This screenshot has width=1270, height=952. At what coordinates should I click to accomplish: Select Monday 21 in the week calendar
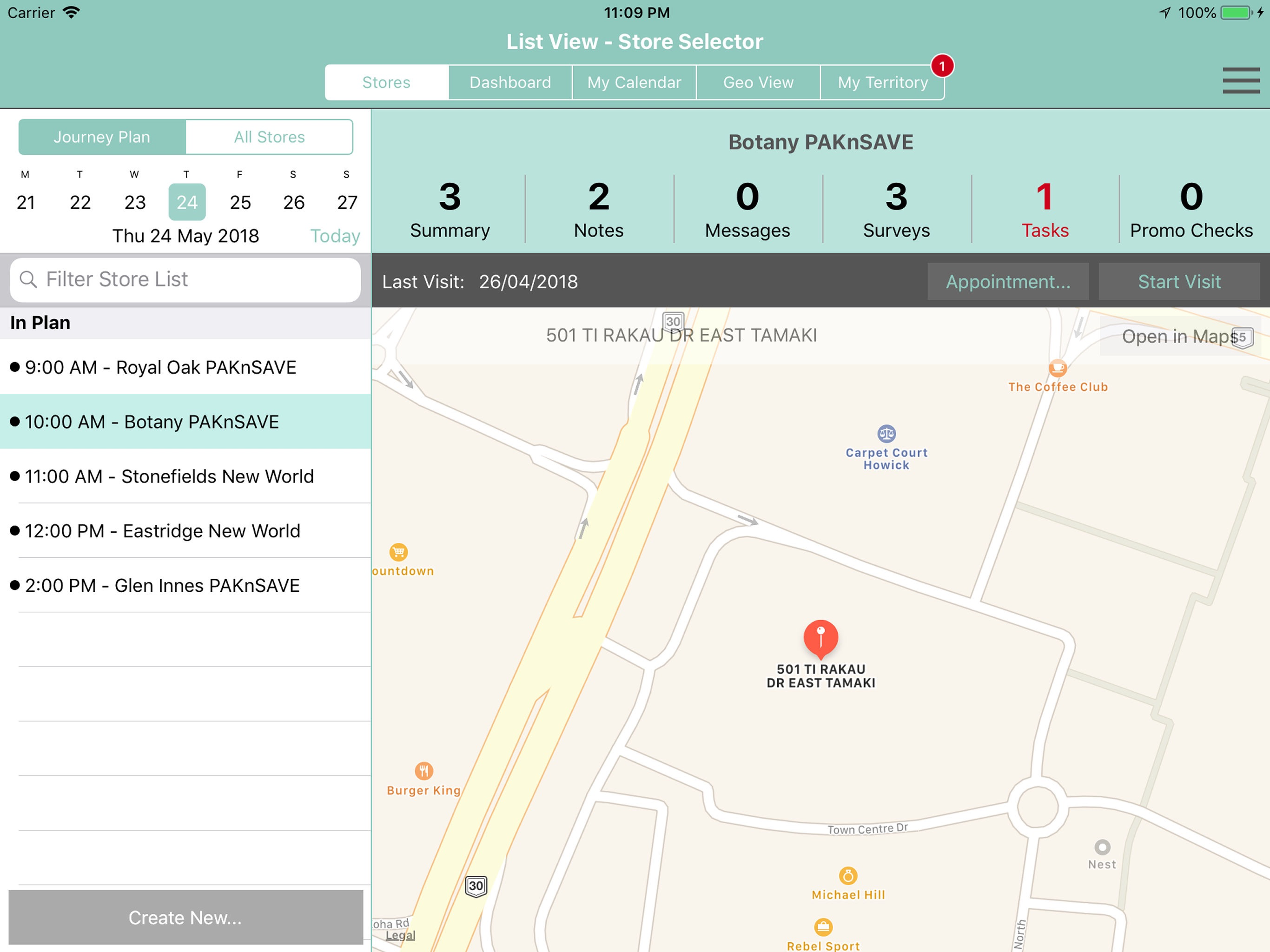point(25,202)
